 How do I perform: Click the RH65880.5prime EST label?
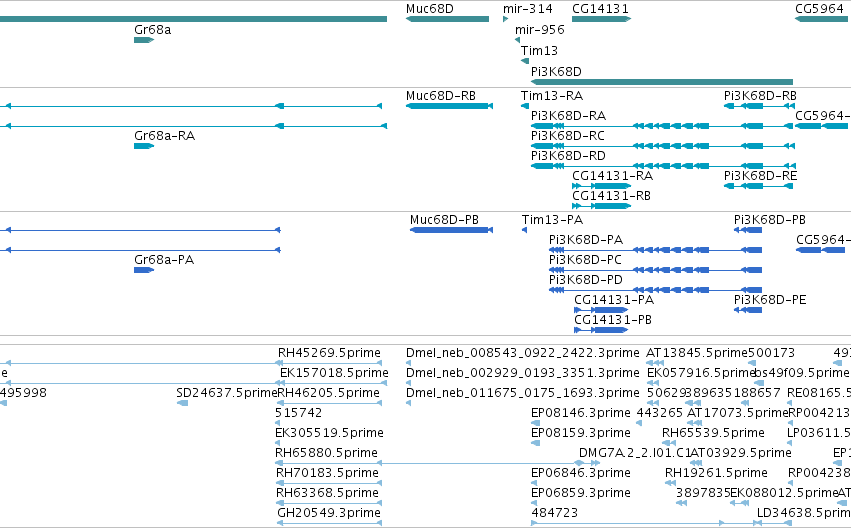[327, 453]
